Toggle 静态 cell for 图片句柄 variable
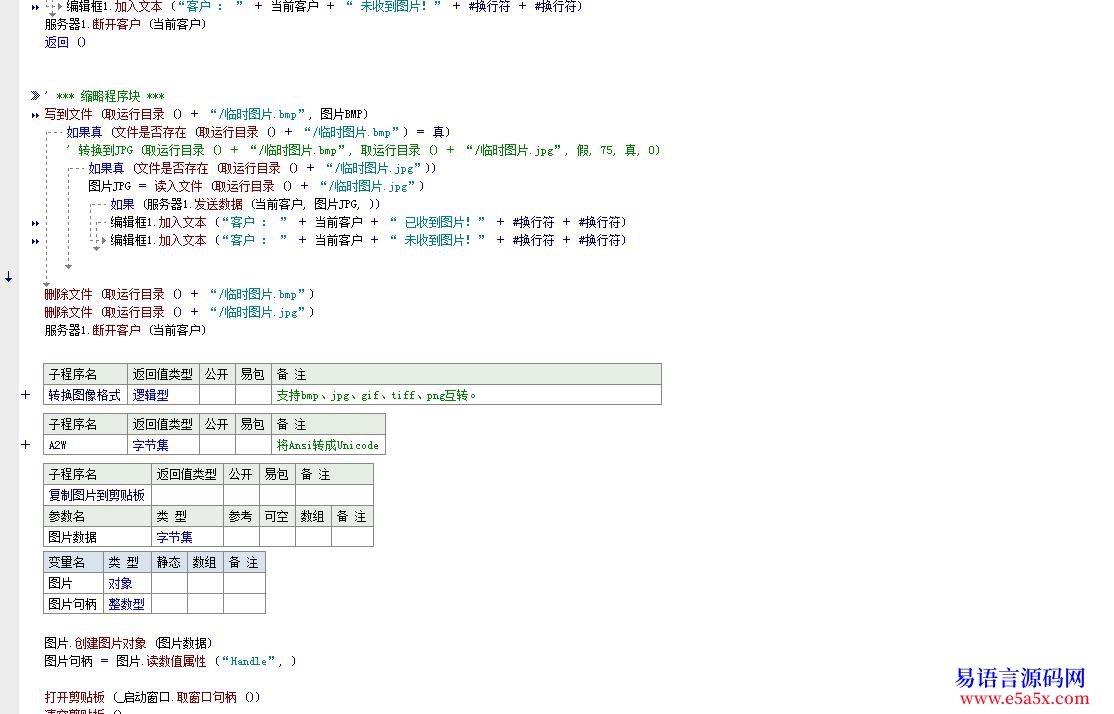Screen dimensions: 1114x714 169,604
